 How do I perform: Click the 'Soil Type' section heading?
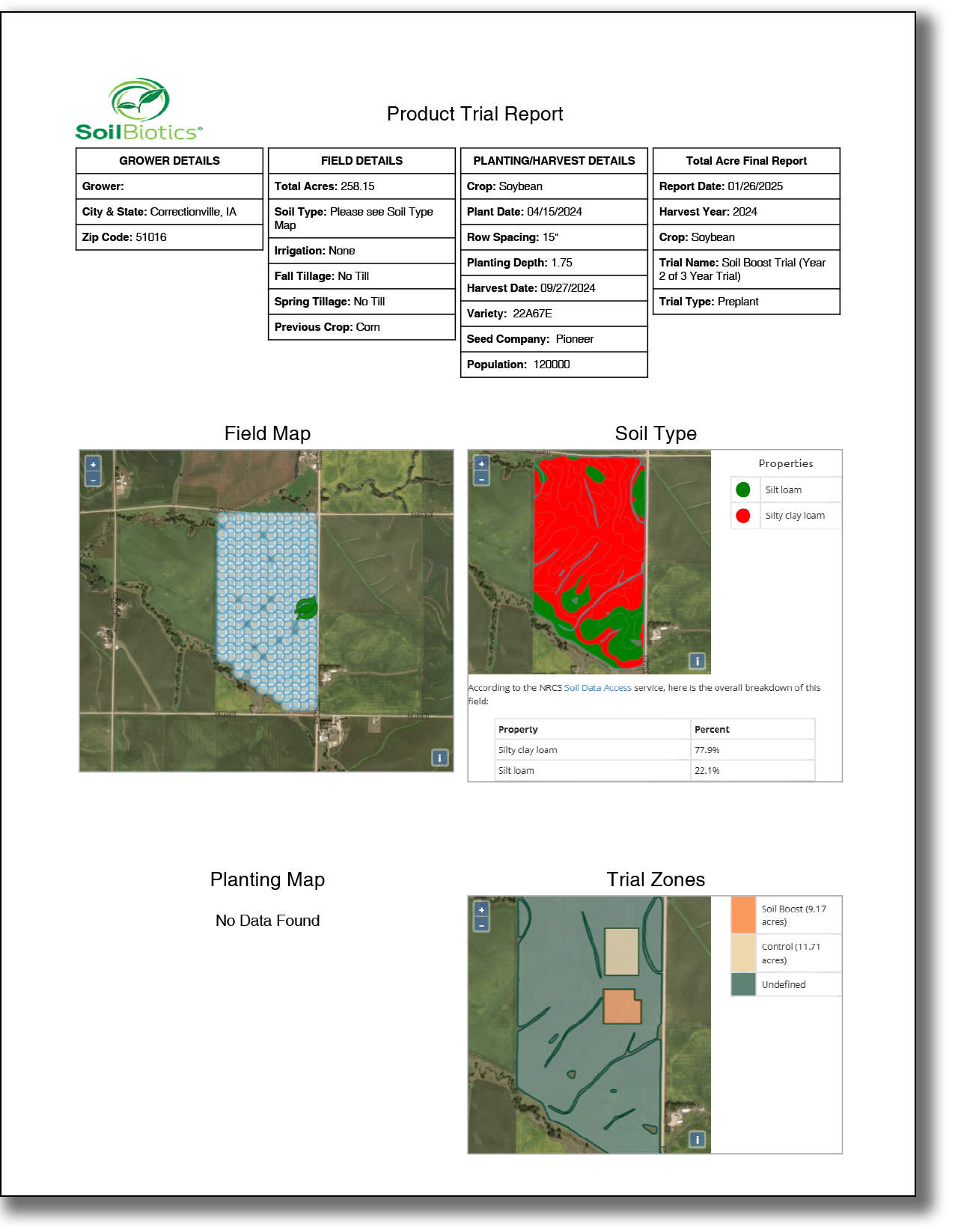tap(656, 433)
